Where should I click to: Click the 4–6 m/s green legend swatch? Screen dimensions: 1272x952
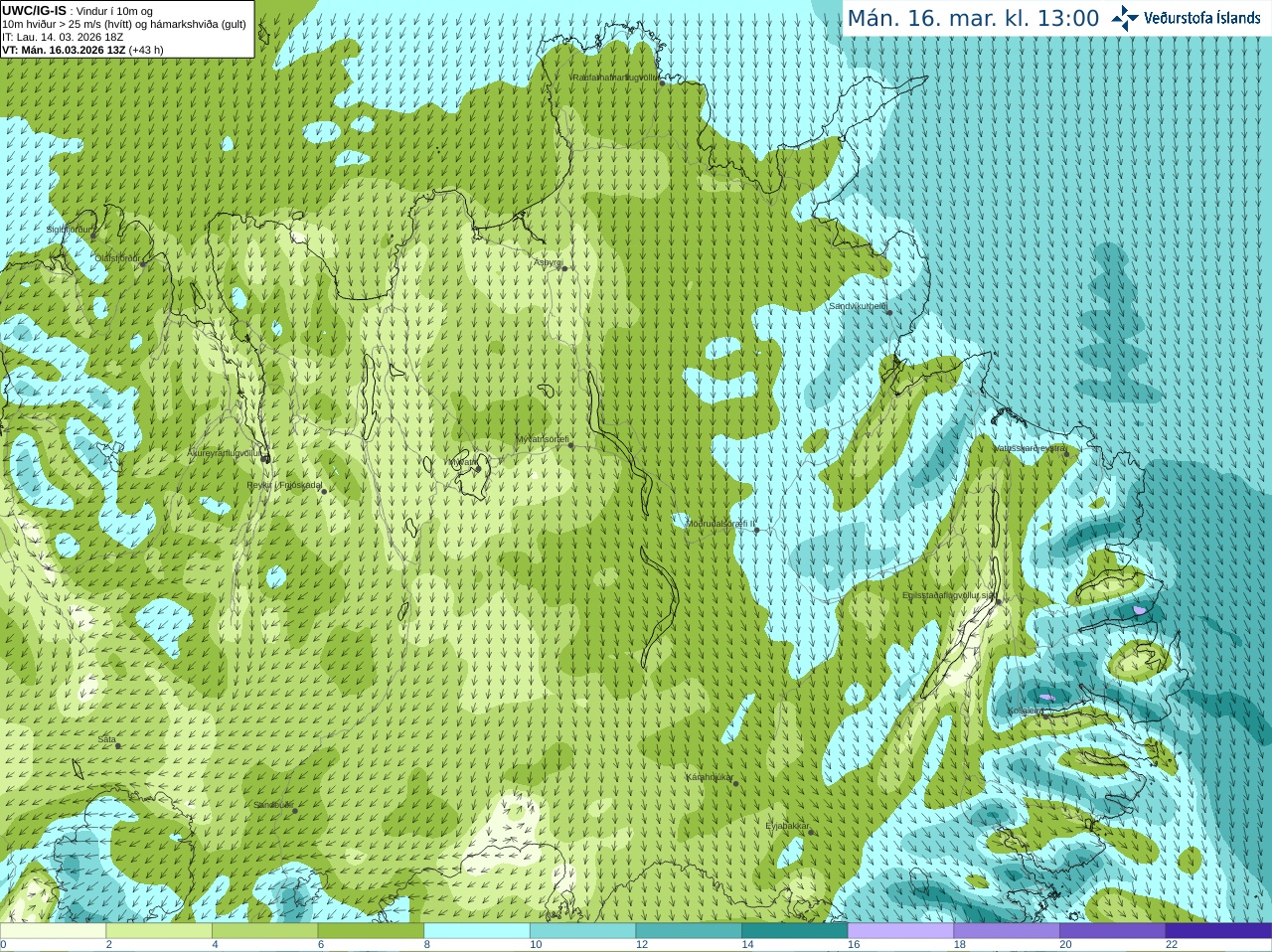click(264, 930)
